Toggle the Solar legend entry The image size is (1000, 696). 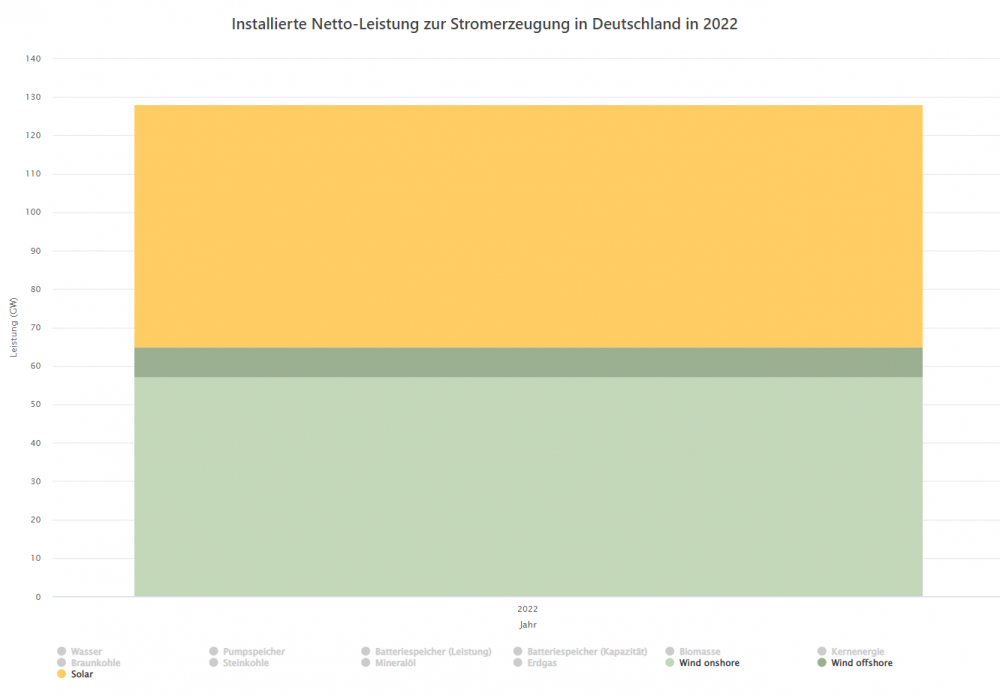(x=75, y=674)
